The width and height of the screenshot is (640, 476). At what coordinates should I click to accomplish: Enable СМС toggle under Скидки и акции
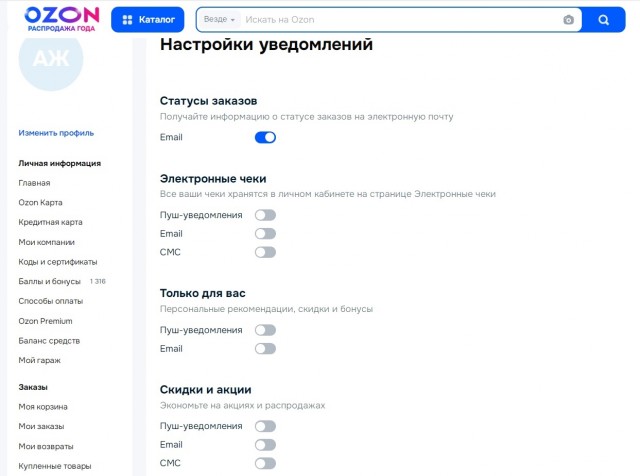(x=265, y=463)
